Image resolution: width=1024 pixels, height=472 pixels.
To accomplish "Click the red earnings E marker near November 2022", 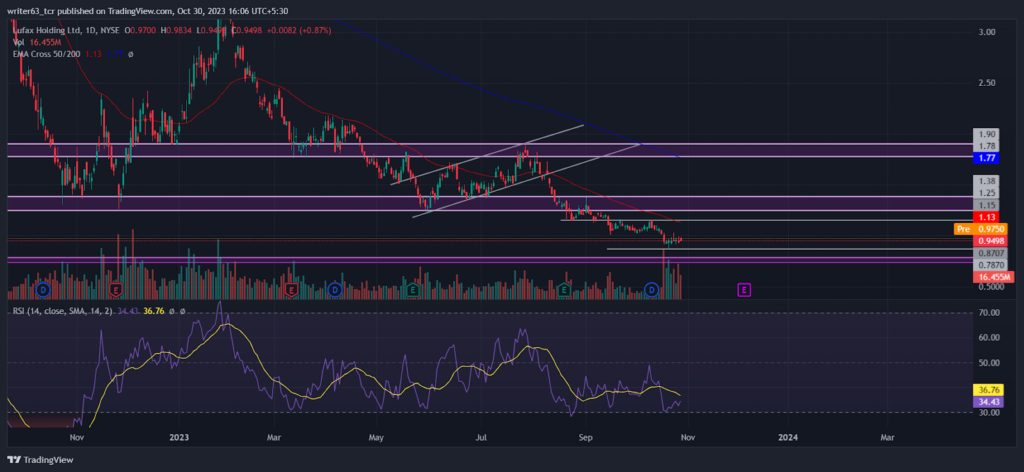I will pyautogui.click(x=117, y=289).
